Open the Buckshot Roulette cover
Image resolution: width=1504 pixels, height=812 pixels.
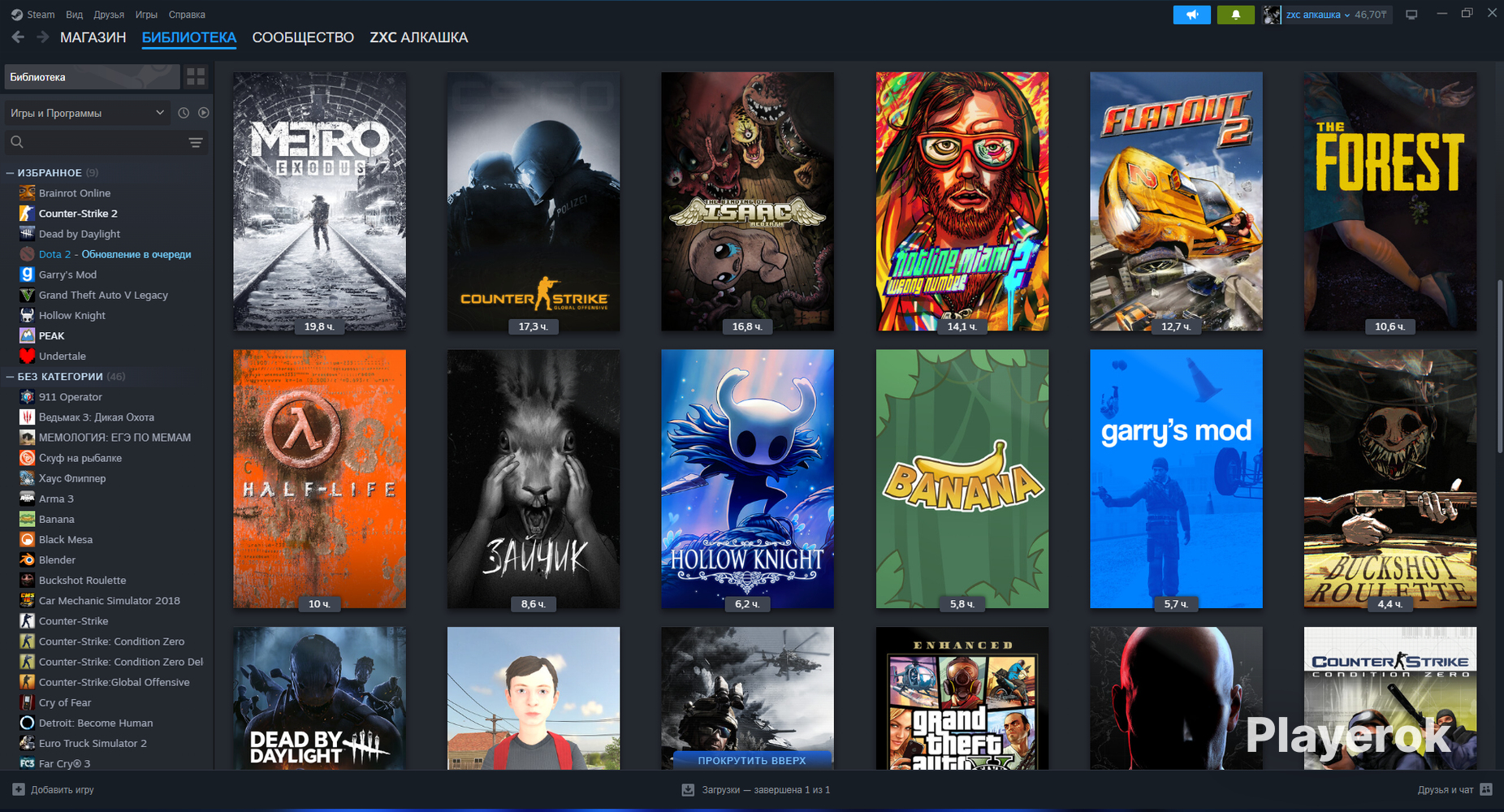1390,479
